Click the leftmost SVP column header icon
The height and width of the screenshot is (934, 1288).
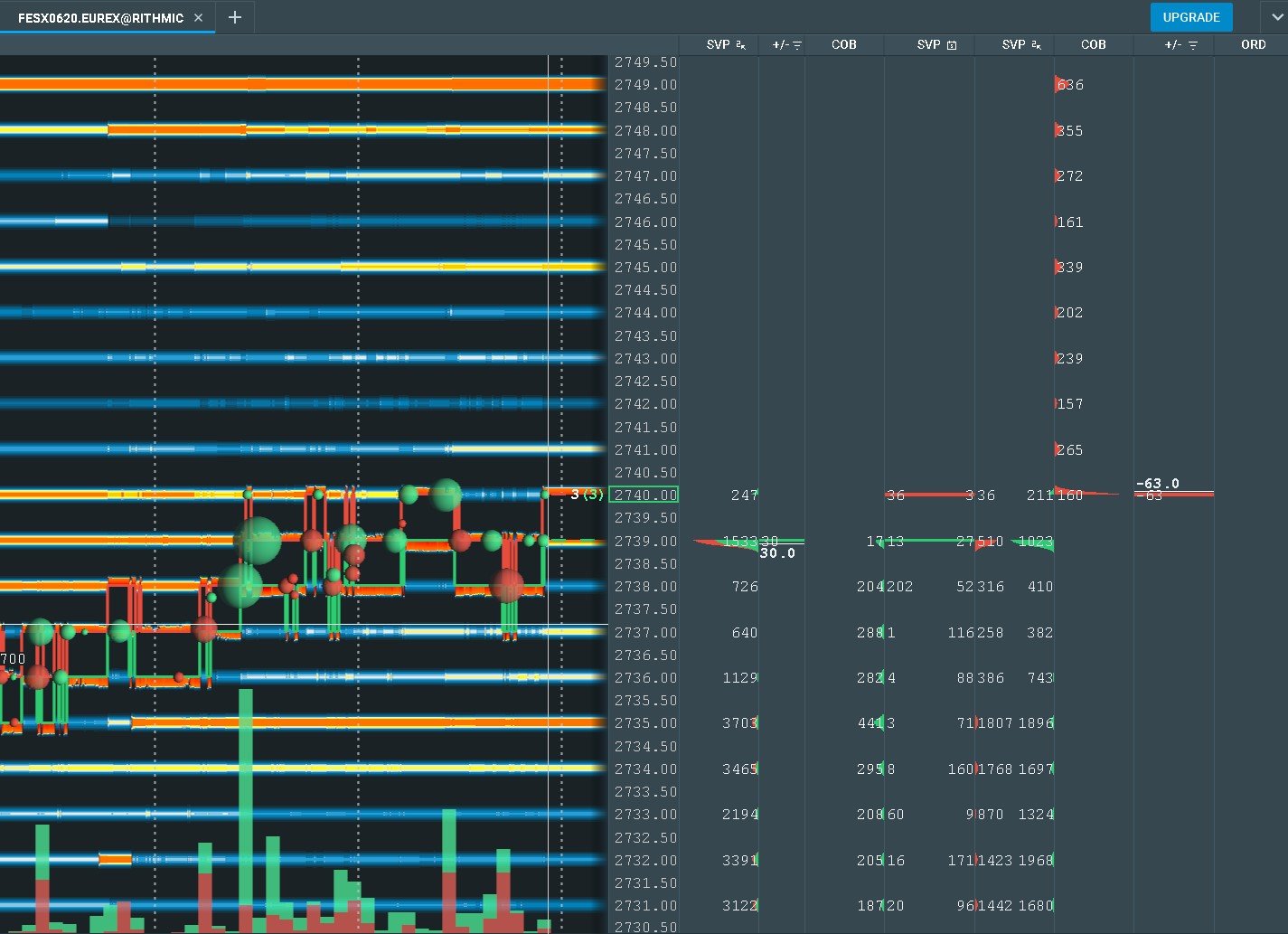pyautogui.click(x=741, y=45)
